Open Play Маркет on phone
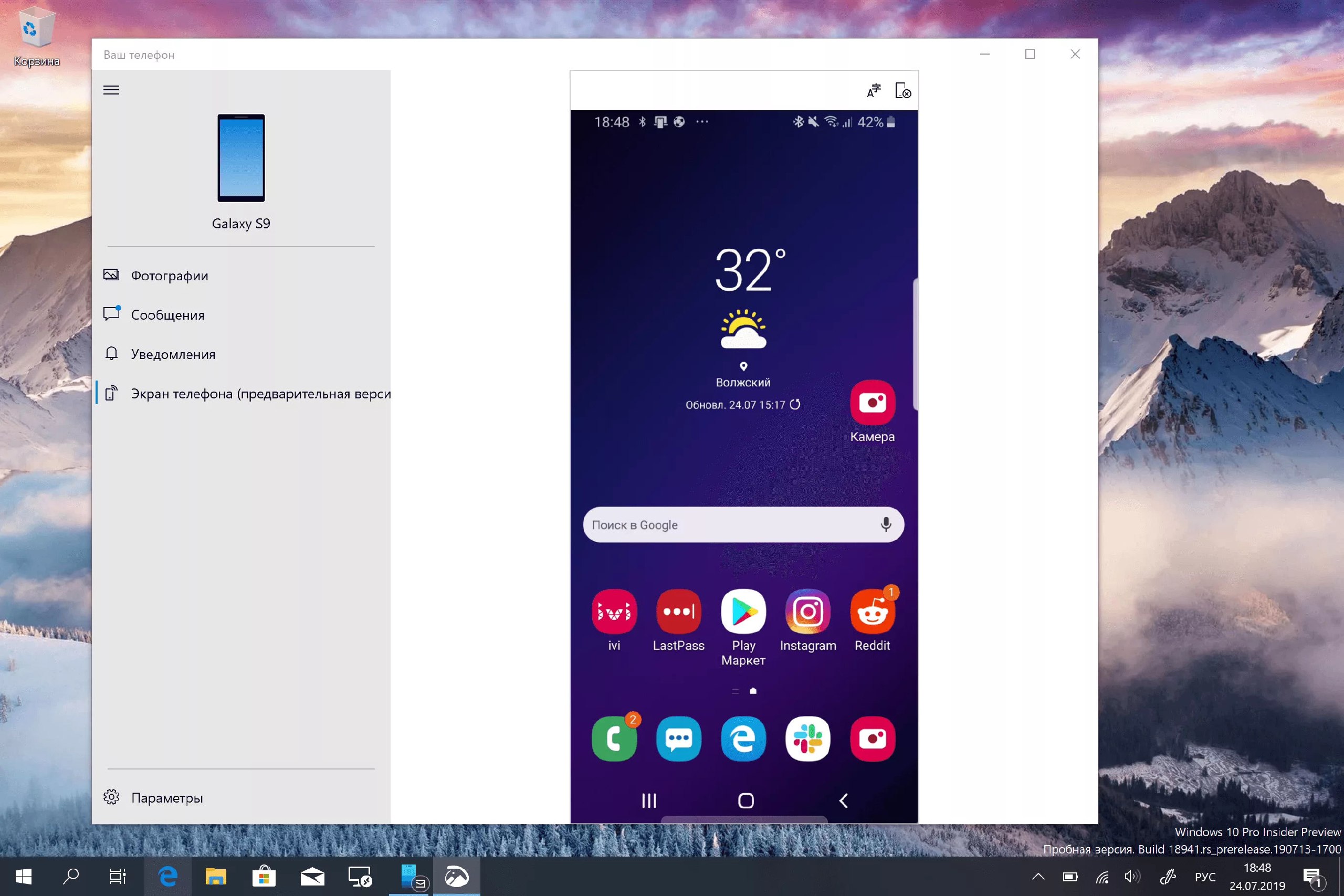This screenshot has width=1344, height=896. pos(743,612)
